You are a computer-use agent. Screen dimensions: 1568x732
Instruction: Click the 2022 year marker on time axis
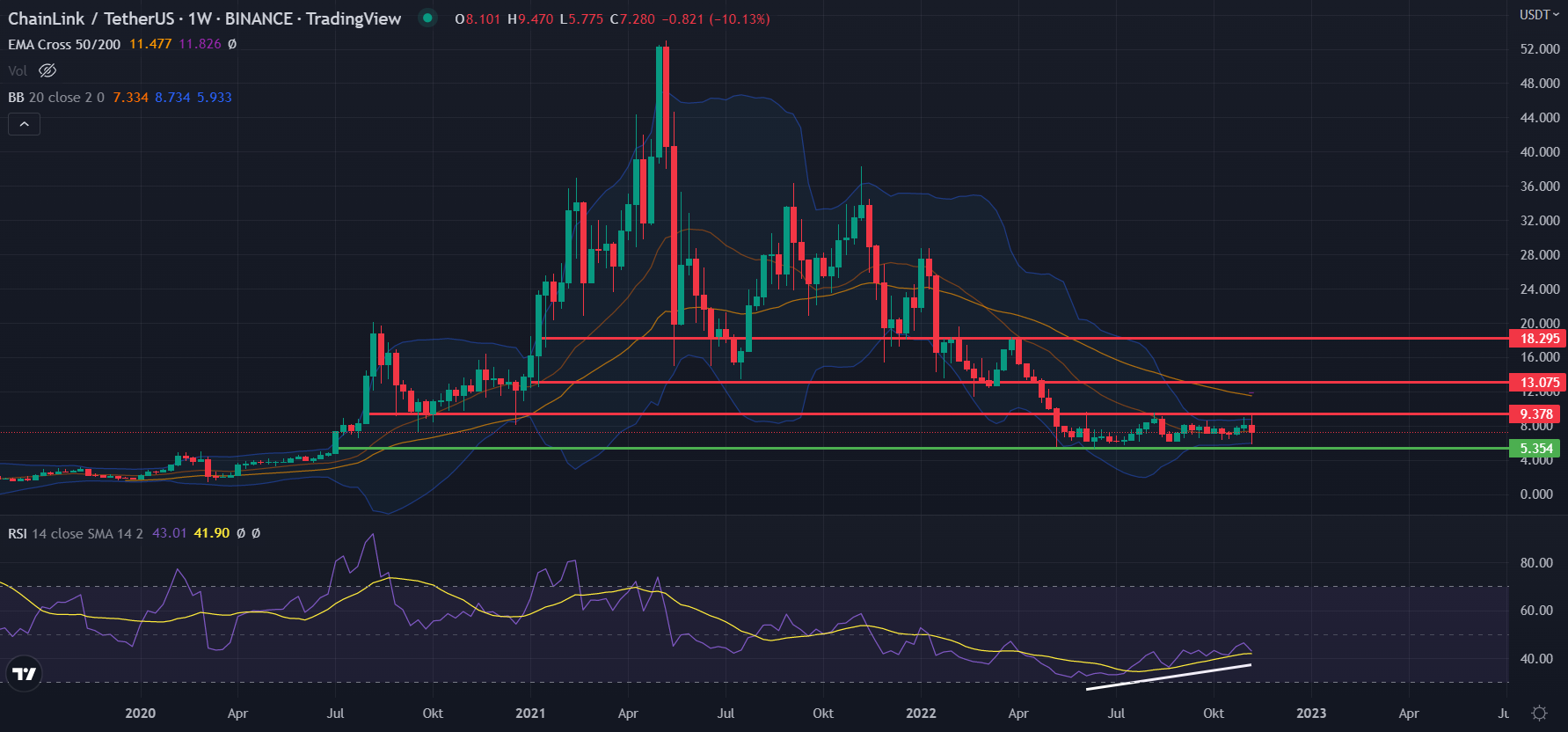[921, 713]
